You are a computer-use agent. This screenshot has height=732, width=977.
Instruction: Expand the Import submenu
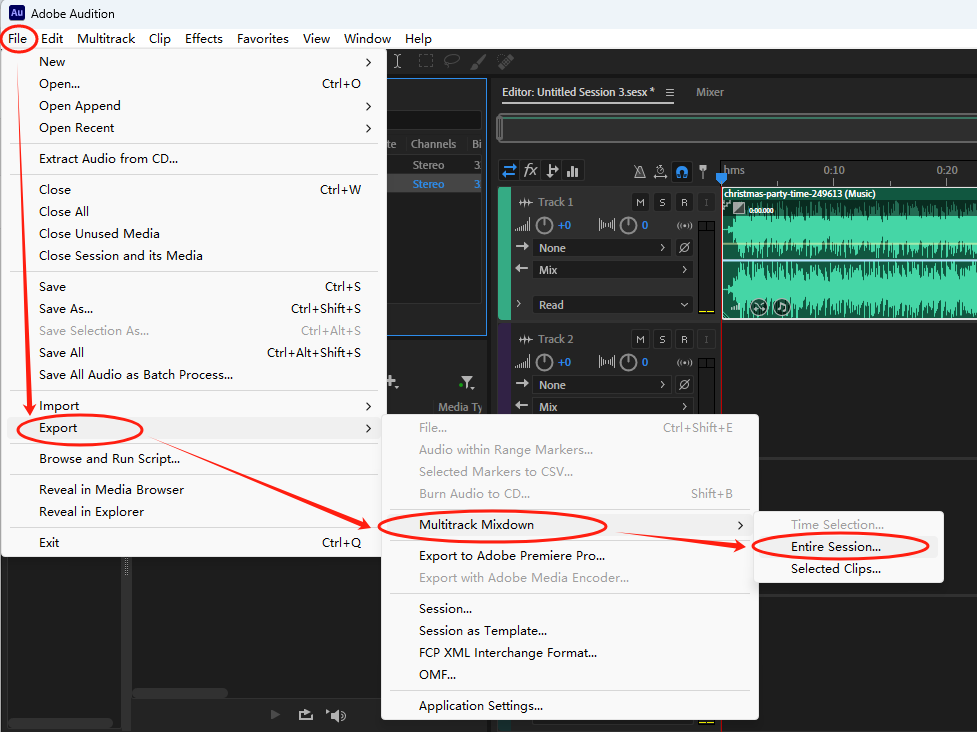click(193, 406)
